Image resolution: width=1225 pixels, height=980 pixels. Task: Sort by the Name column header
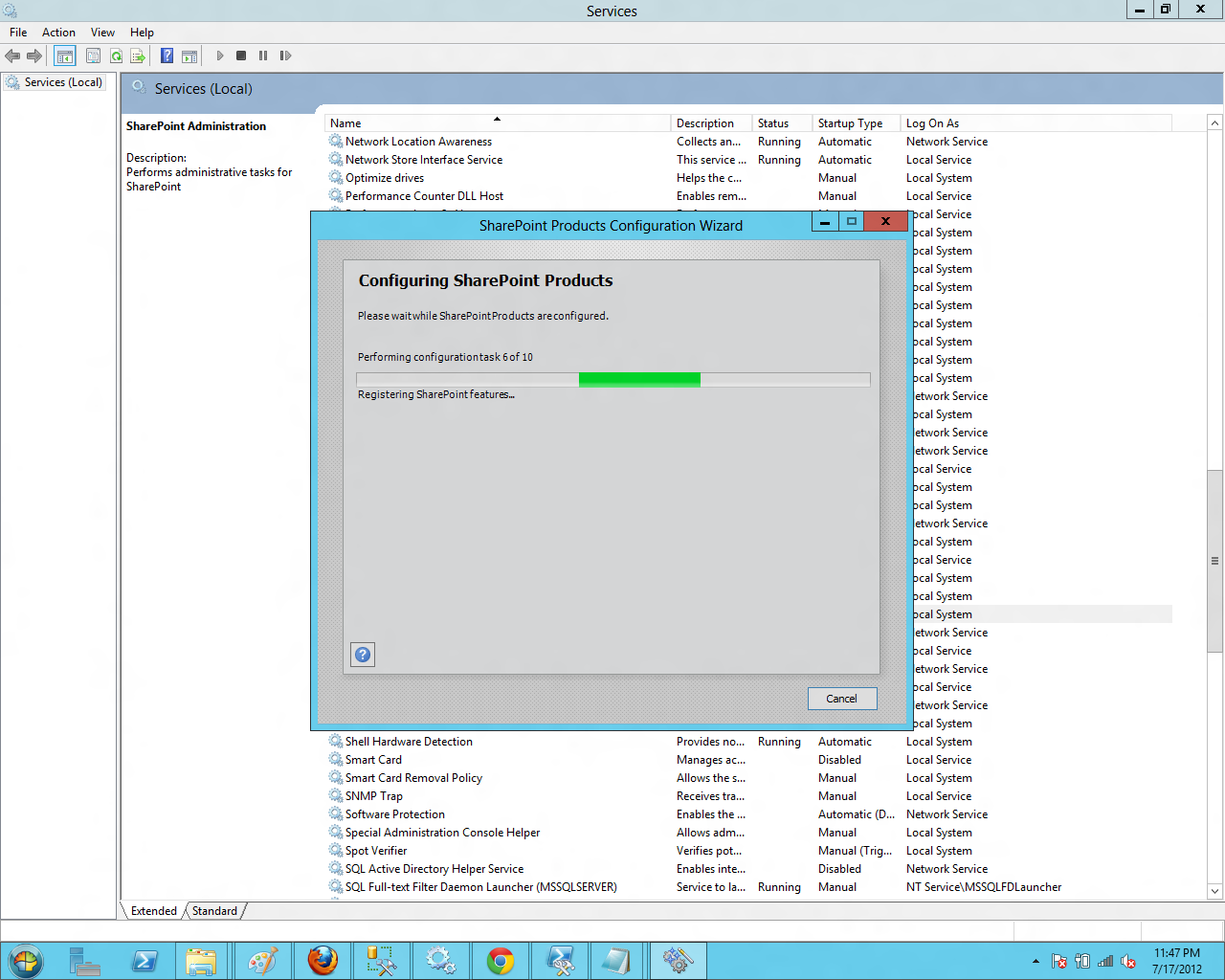click(x=498, y=122)
